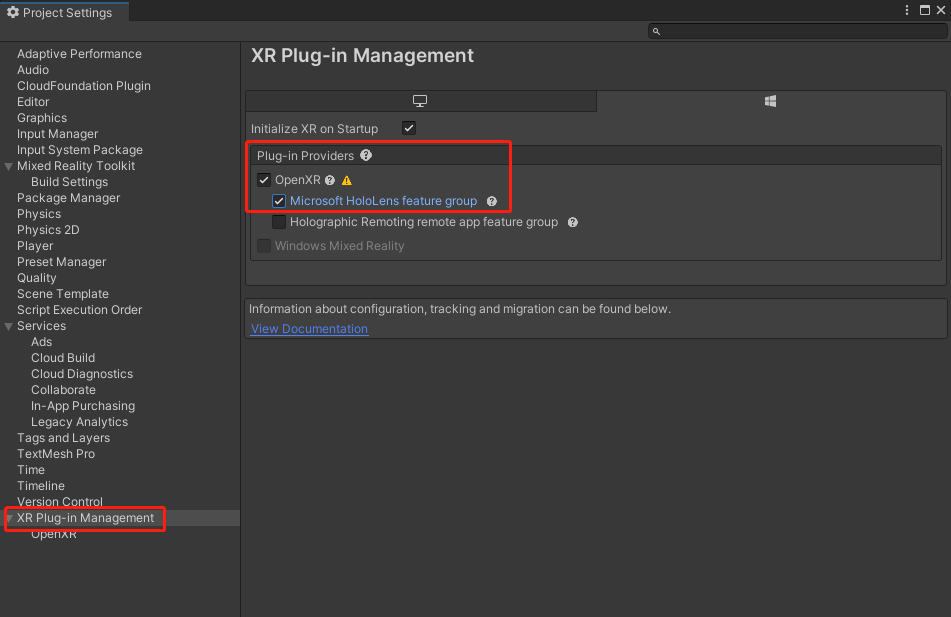Open the OpenXR help icon
This screenshot has width=951, height=617.
[x=330, y=180]
